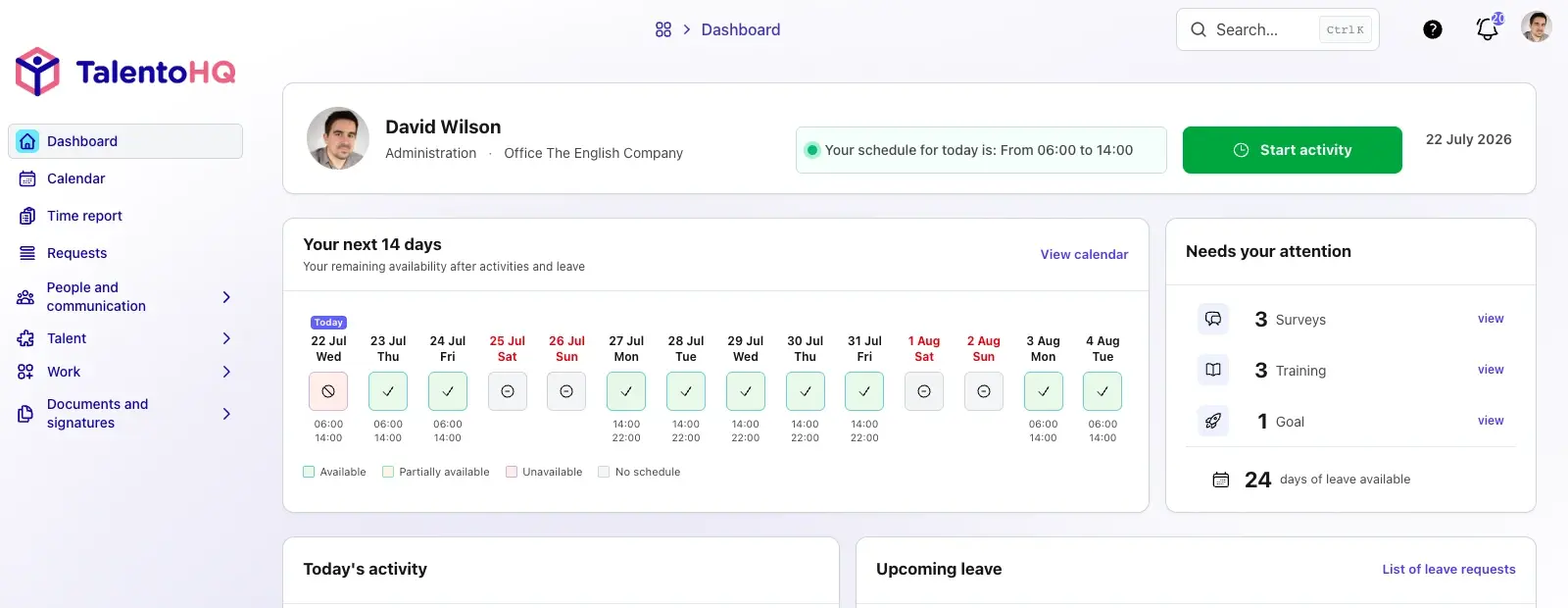Open the breadcrumb apps grid icon

click(663, 29)
